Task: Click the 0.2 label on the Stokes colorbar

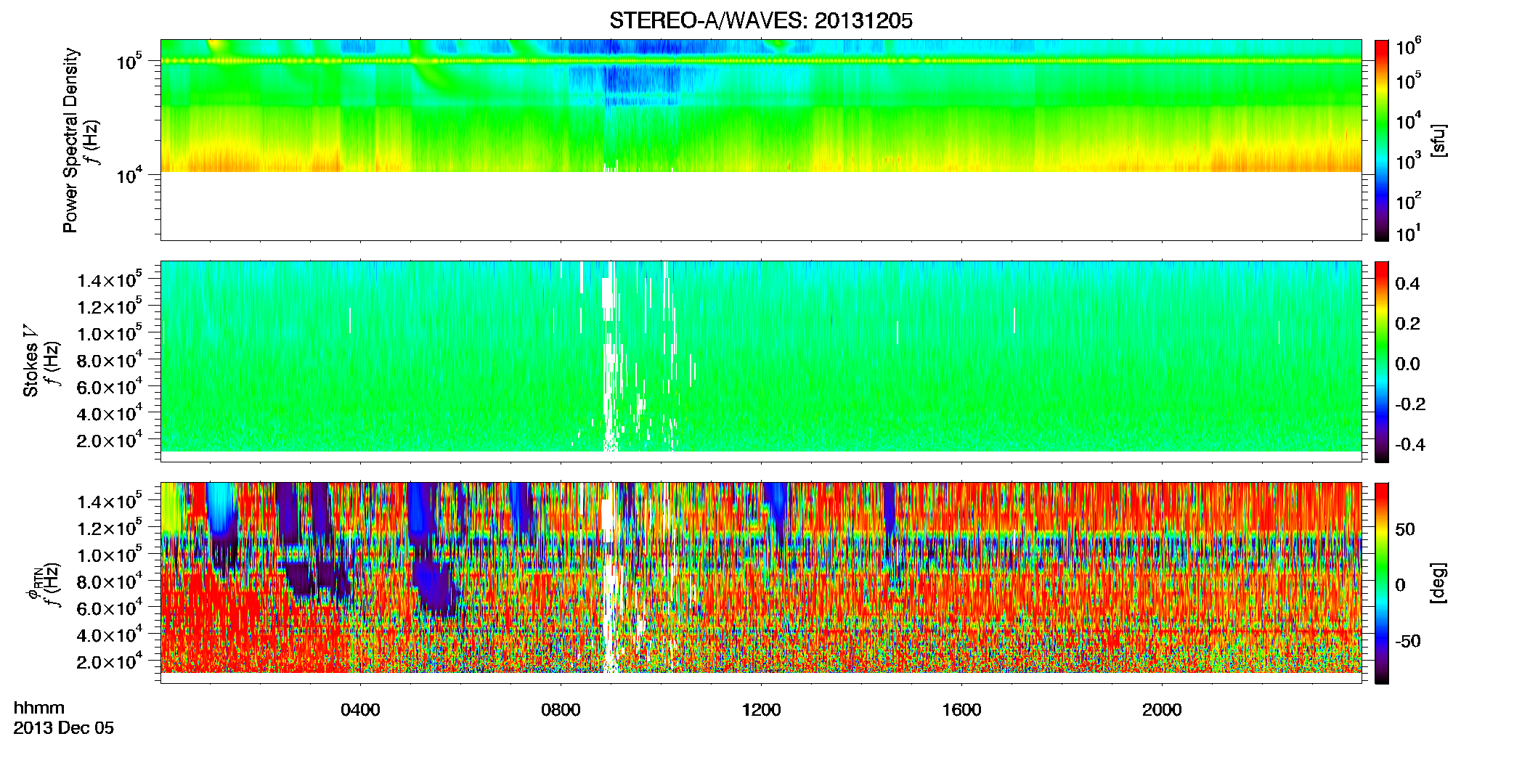Action: (x=1407, y=324)
